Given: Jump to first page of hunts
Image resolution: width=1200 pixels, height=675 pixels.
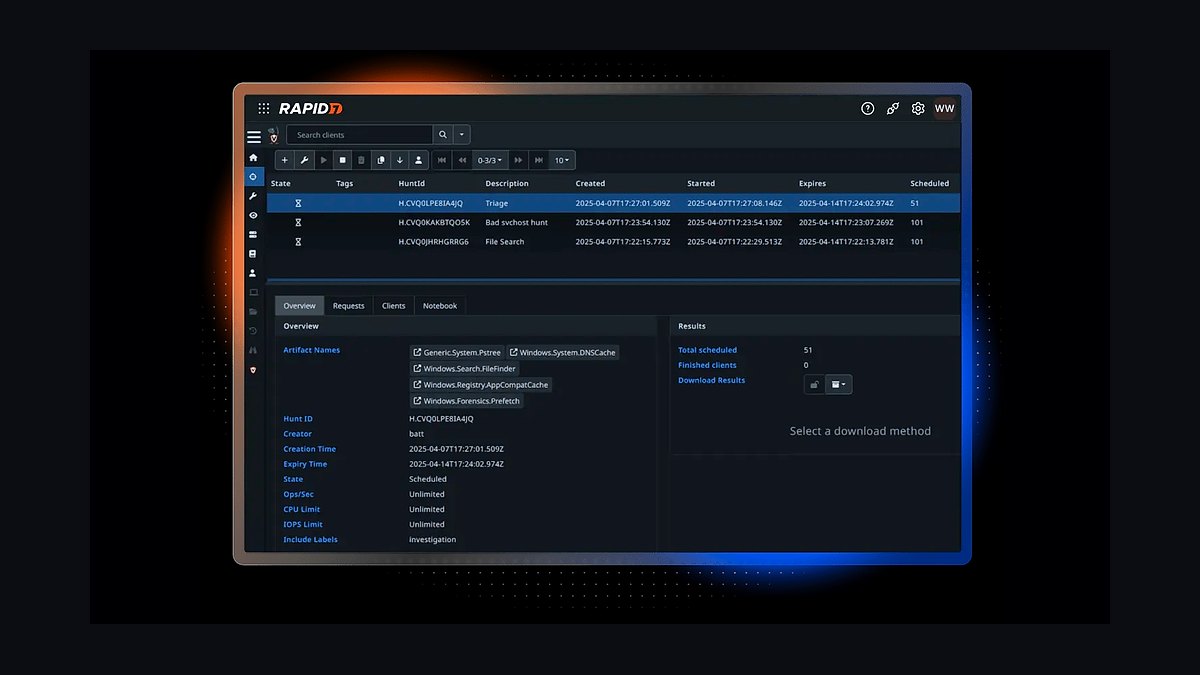Looking at the screenshot, I should 441,160.
